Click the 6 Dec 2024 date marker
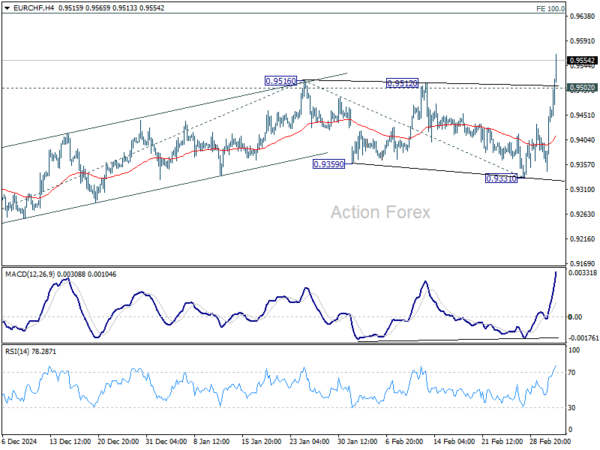 tap(20, 441)
